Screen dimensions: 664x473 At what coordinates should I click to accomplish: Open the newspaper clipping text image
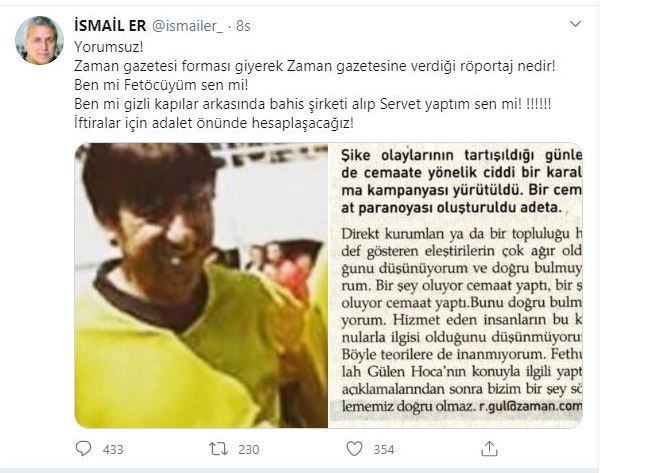tap(456, 285)
